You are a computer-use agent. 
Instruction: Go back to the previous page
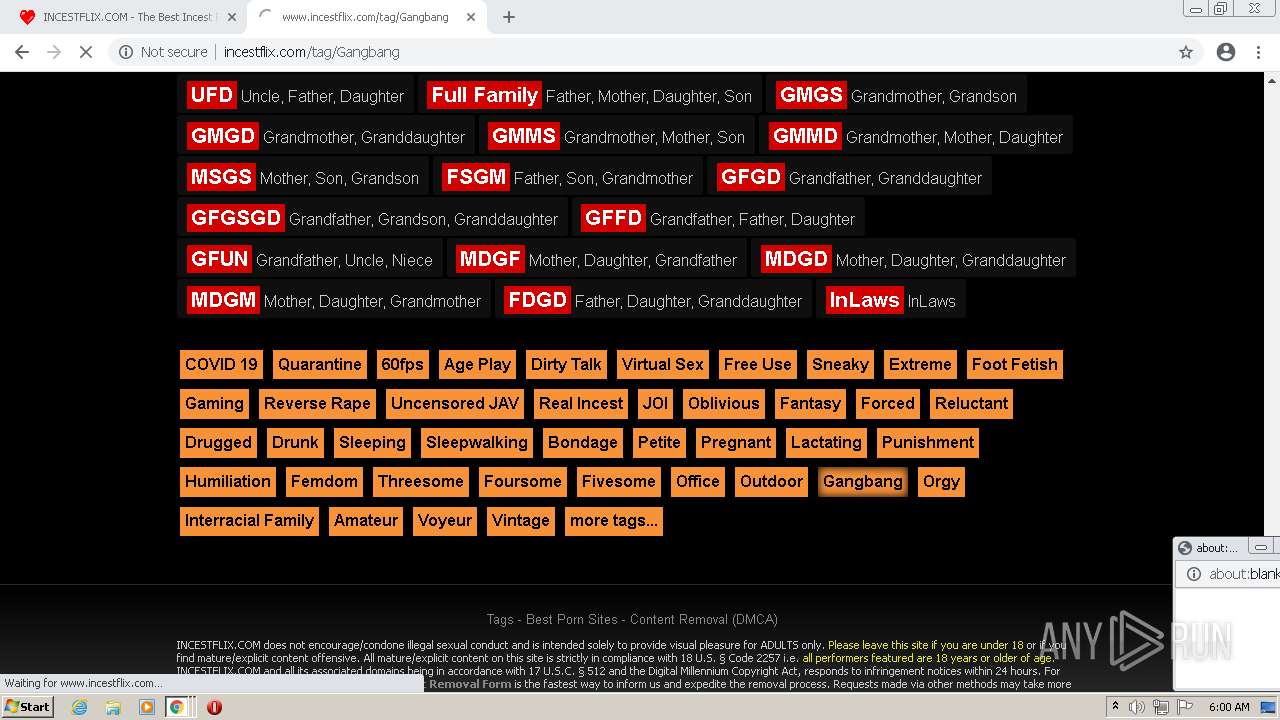pos(22,52)
